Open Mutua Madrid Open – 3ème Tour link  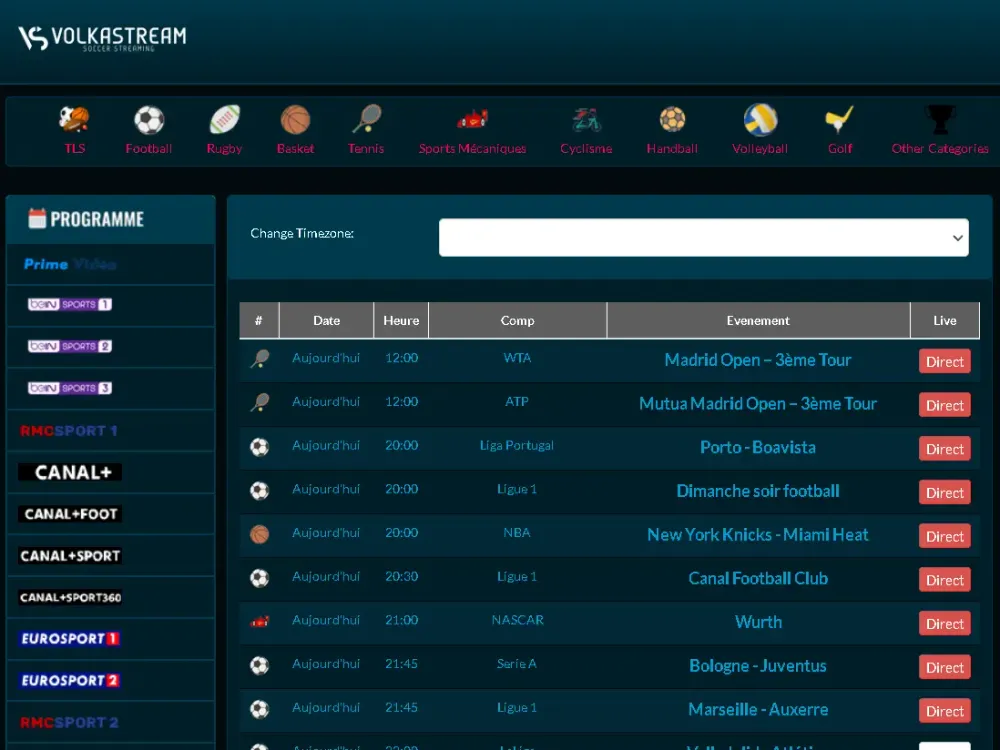(758, 404)
